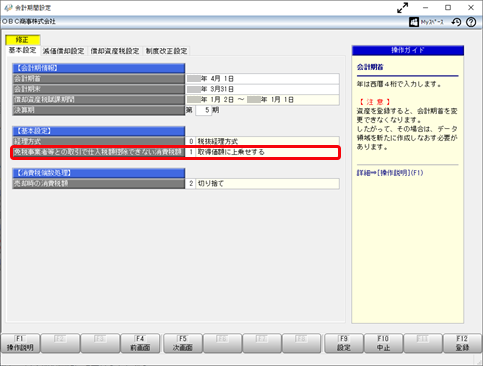The image size is (483, 366).
Task: Switch to the 基本設定 tab
Action: coord(23,50)
